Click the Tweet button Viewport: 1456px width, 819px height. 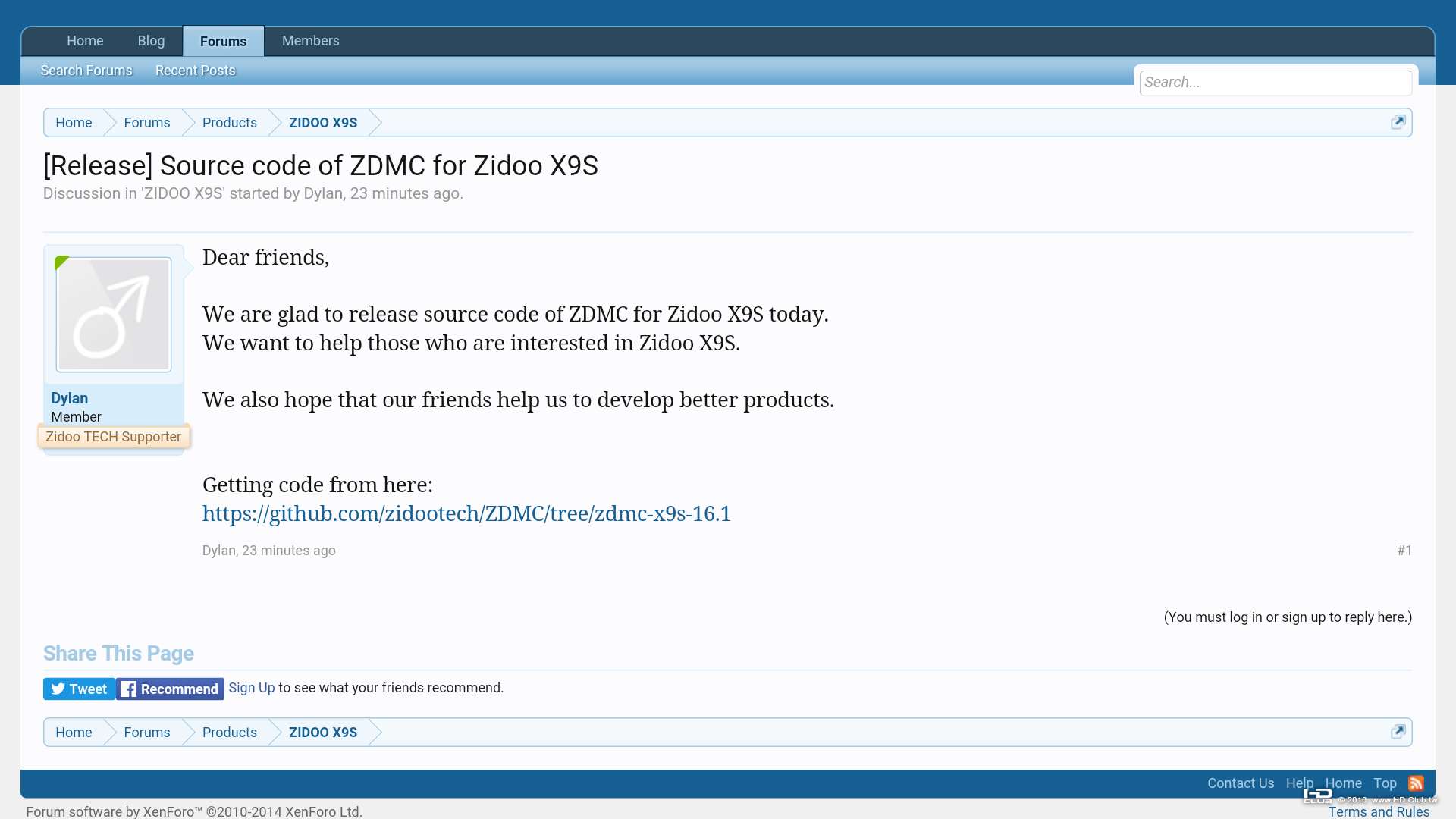tap(79, 689)
